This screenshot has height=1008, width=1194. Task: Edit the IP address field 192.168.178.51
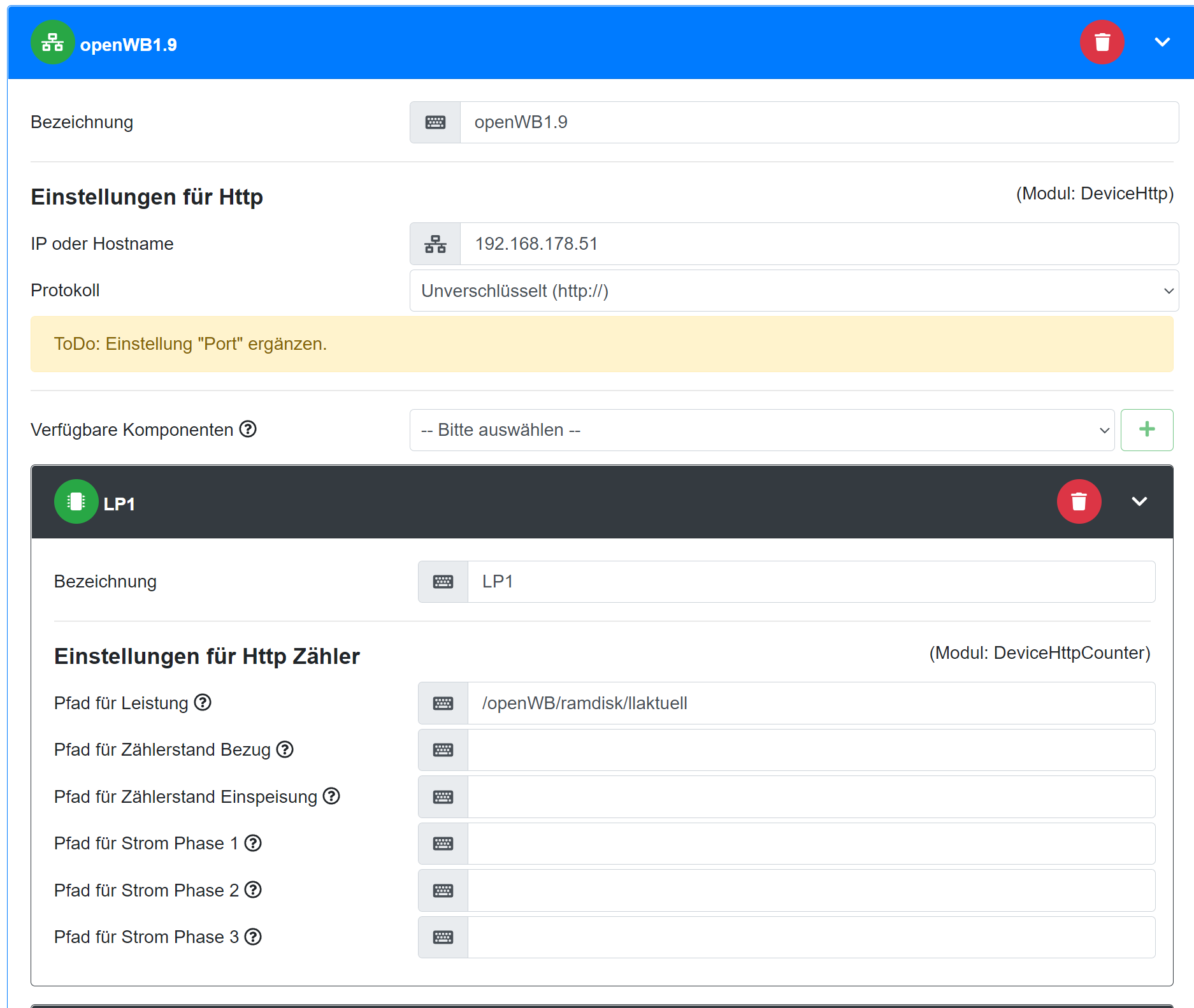coord(819,244)
